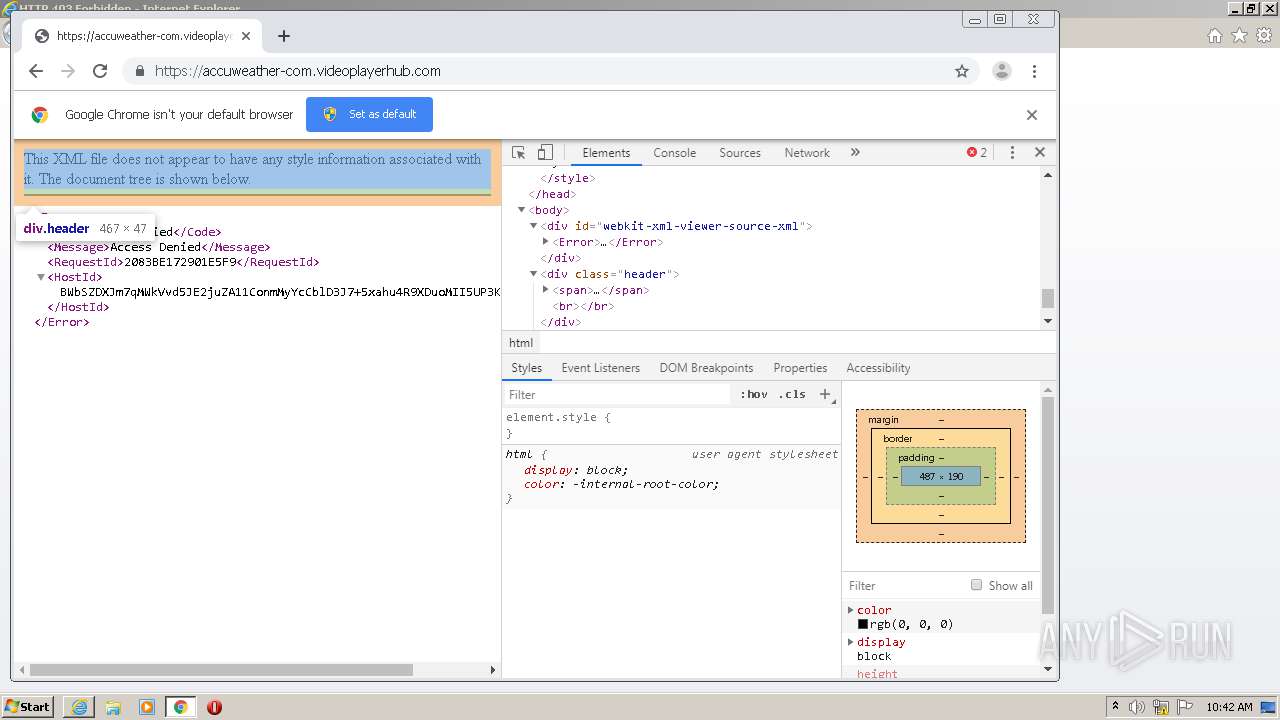Show more DevTools tabs with the chevron
This screenshot has width=1280, height=720.
(855, 153)
